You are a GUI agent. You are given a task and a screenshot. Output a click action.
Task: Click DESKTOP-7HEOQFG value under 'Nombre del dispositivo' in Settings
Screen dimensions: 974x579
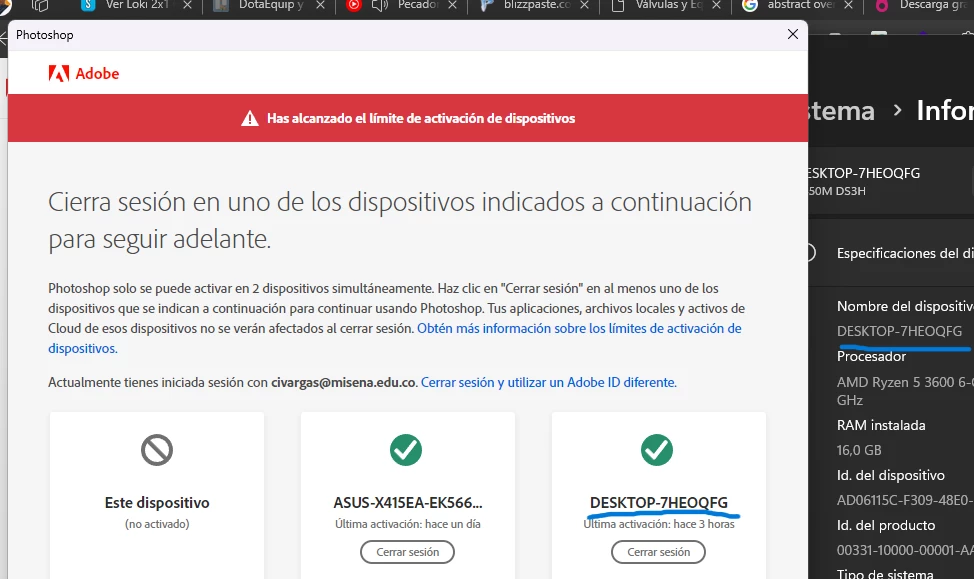899,331
